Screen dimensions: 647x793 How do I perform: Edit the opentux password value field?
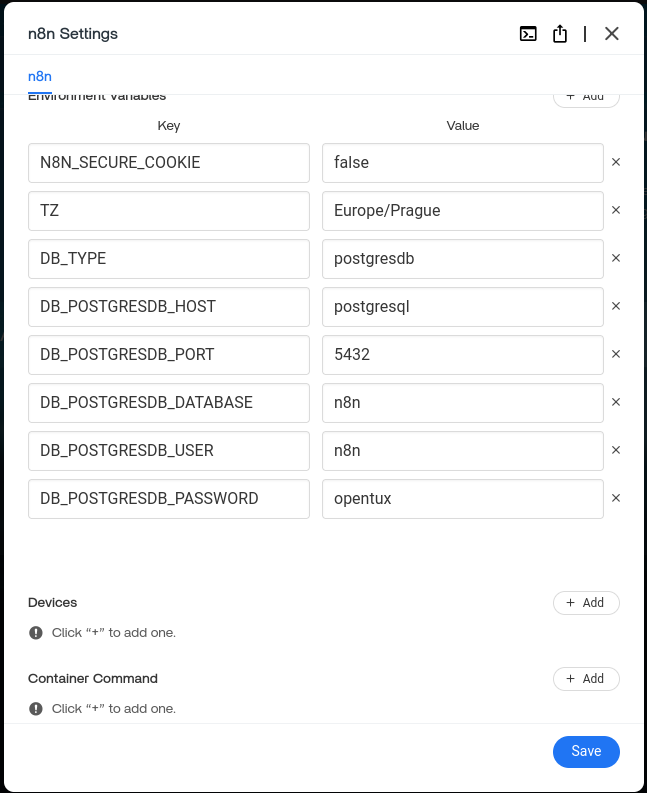click(463, 499)
